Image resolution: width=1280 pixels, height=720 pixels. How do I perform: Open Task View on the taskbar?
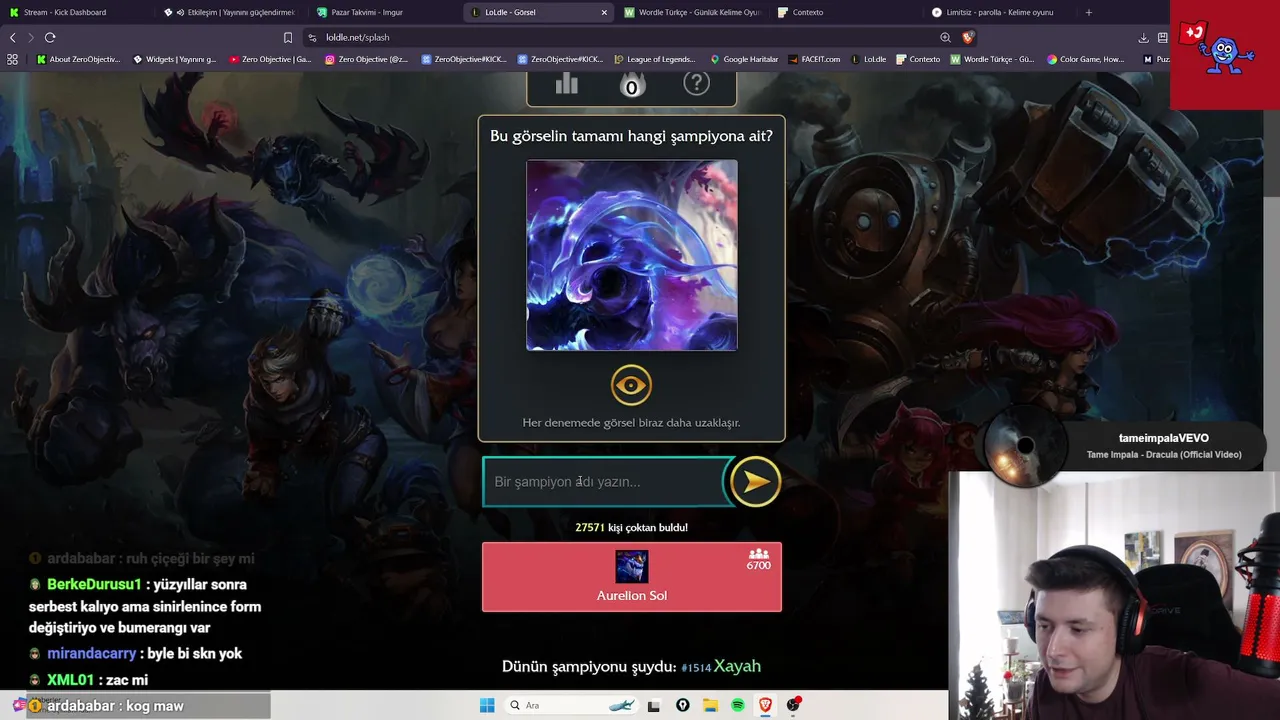pos(653,706)
